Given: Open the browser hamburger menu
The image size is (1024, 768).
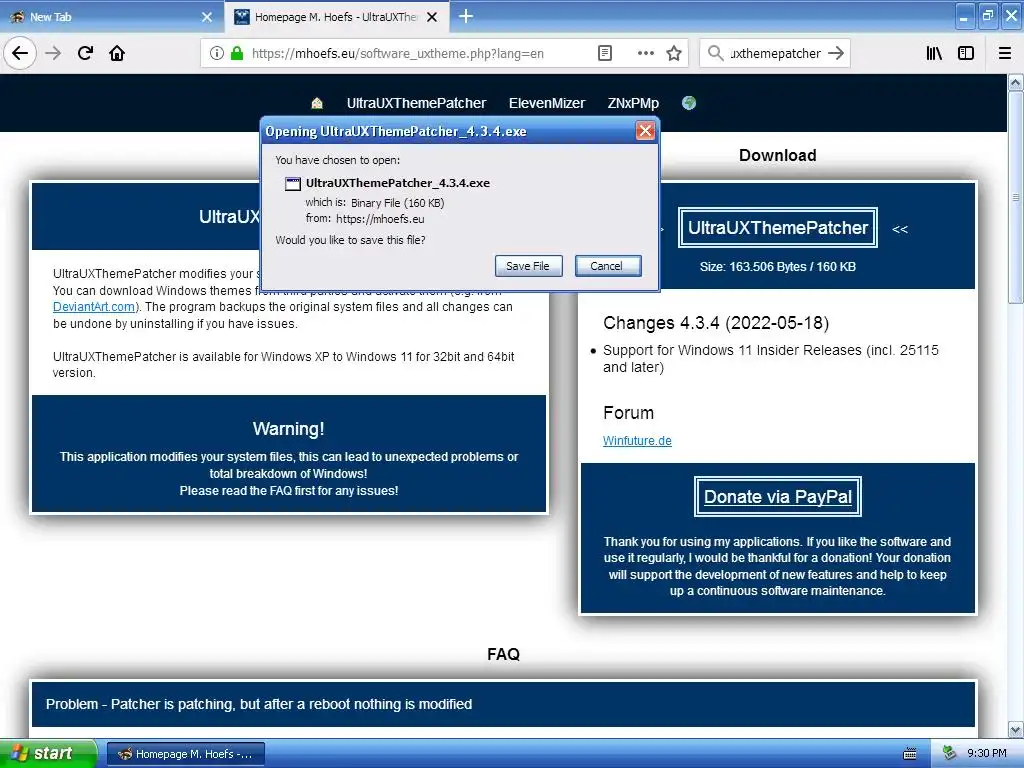Looking at the screenshot, I should pyautogui.click(x=1005, y=53).
